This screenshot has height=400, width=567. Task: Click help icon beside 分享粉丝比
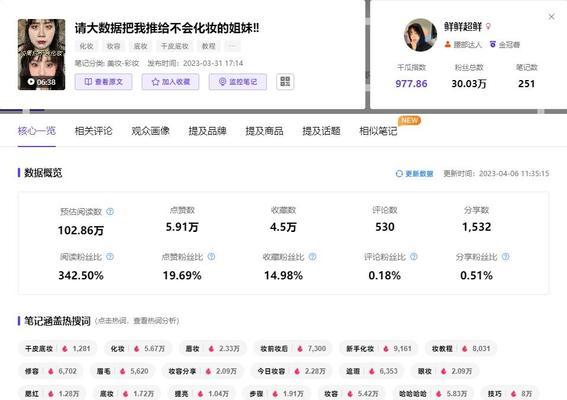tap(506, 257)
